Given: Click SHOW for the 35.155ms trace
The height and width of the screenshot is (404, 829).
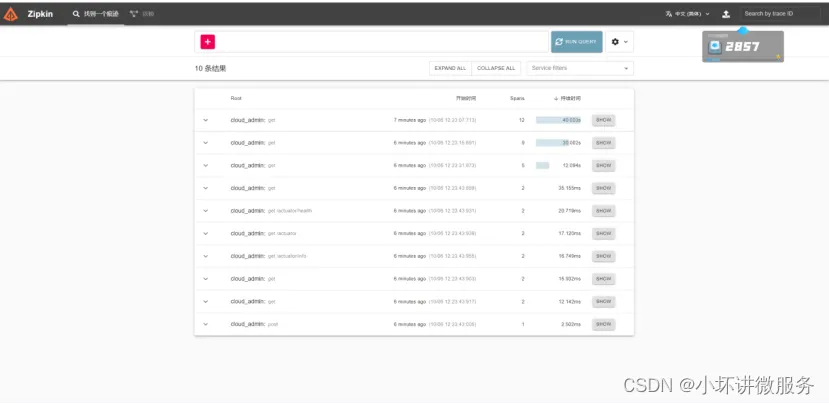Looking at the screenshot, I should click(603, 188).
